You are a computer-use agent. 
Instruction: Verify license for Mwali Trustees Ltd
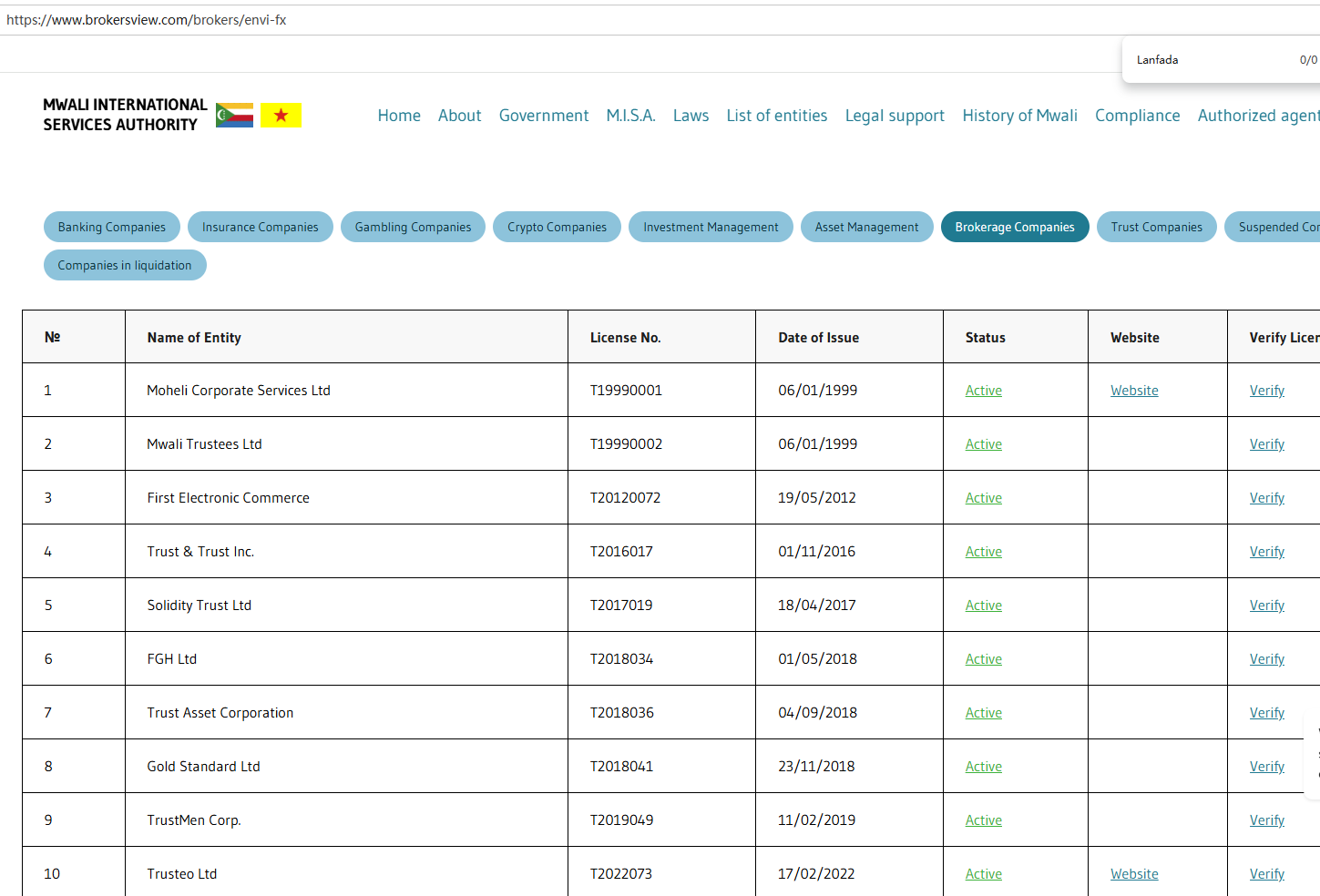(1266, 444)
